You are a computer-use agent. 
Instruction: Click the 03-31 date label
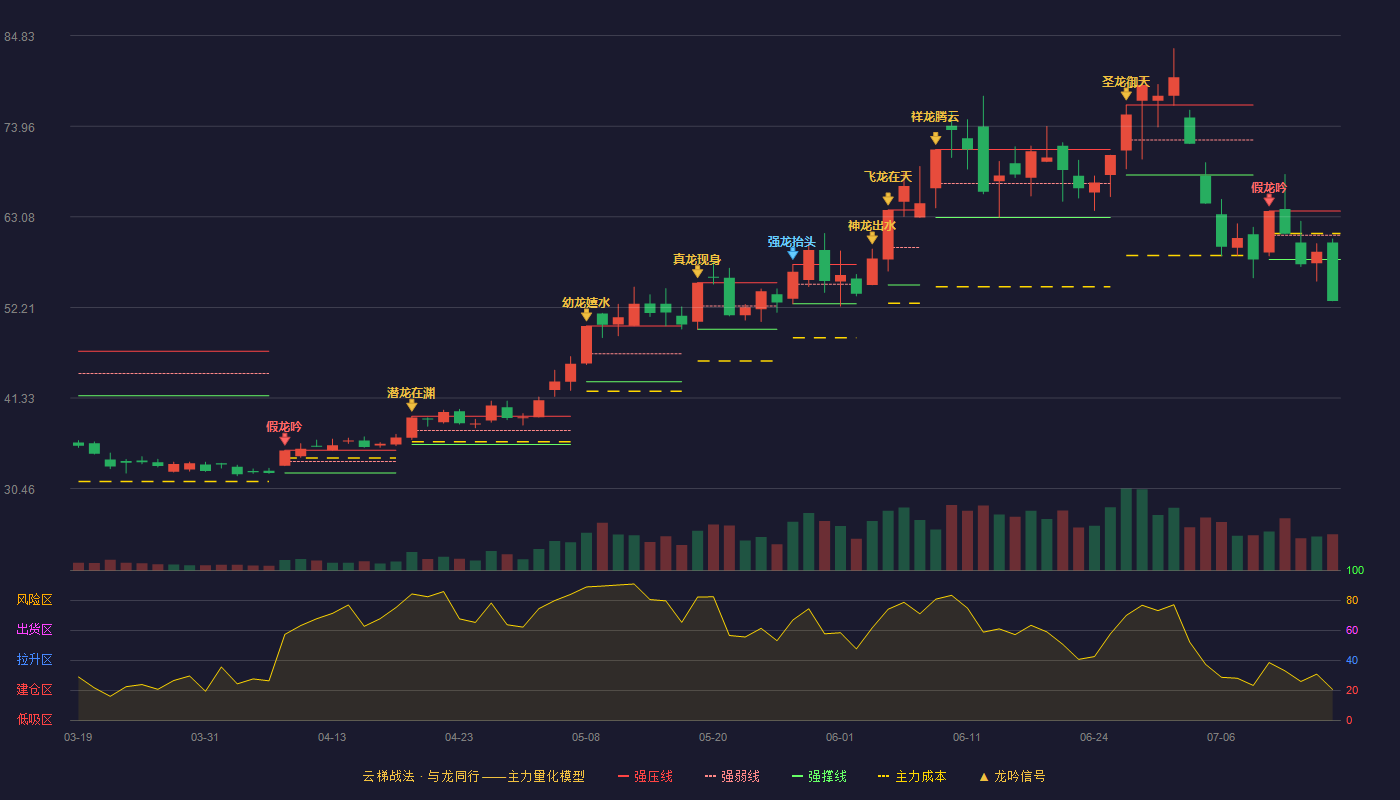[205, 737]
